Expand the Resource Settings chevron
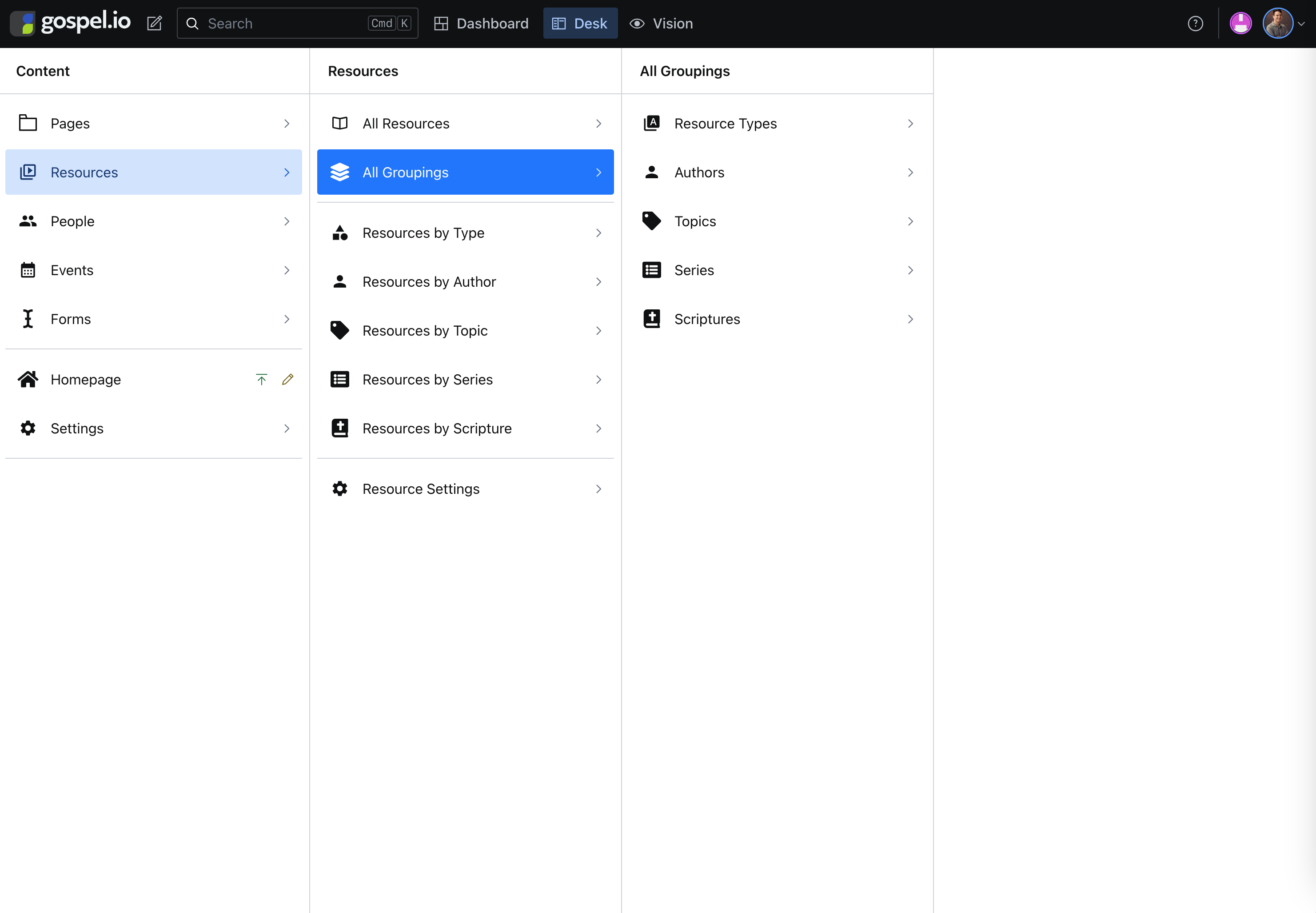The width and height of the screenshot is (1316, 913). (598, 489)
